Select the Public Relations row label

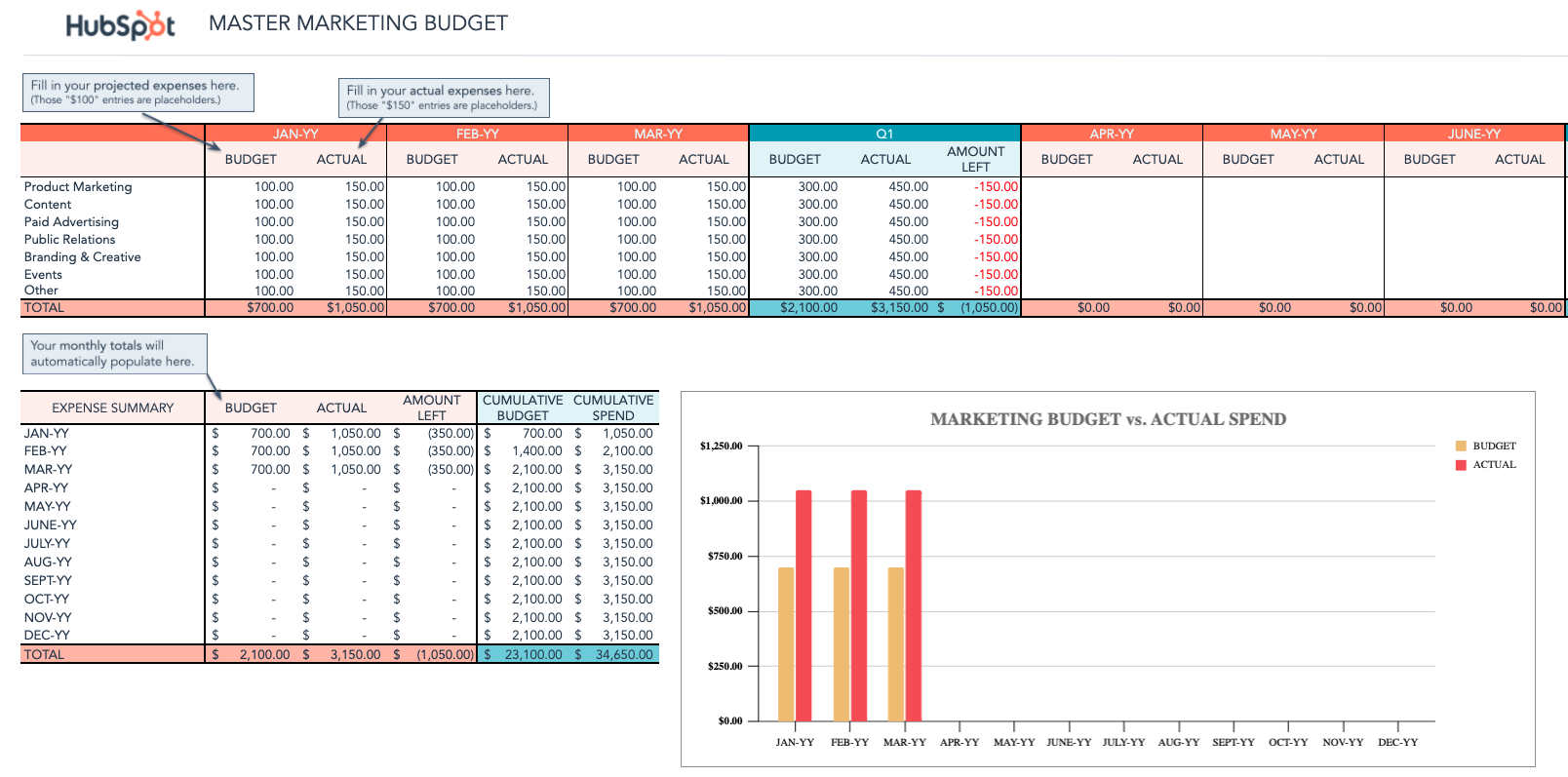pos(69,239)
